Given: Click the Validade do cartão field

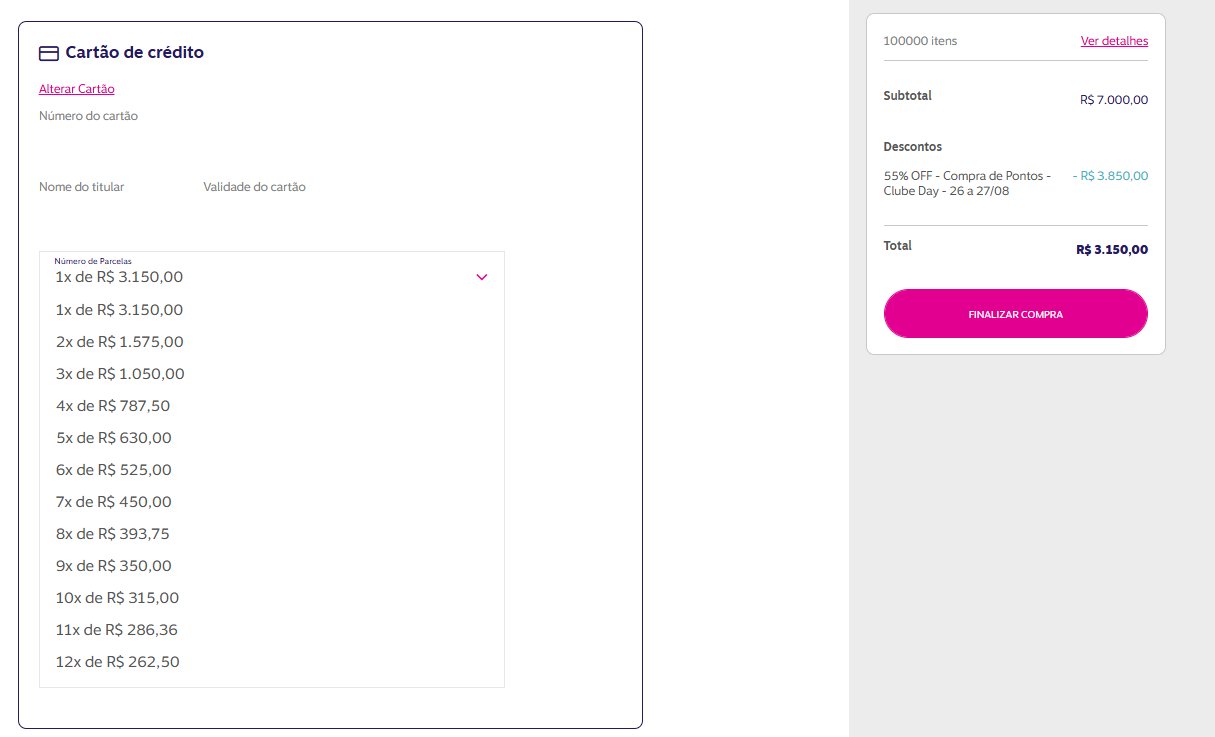Looking at the screenshot, I should click(x=254, y=187).
